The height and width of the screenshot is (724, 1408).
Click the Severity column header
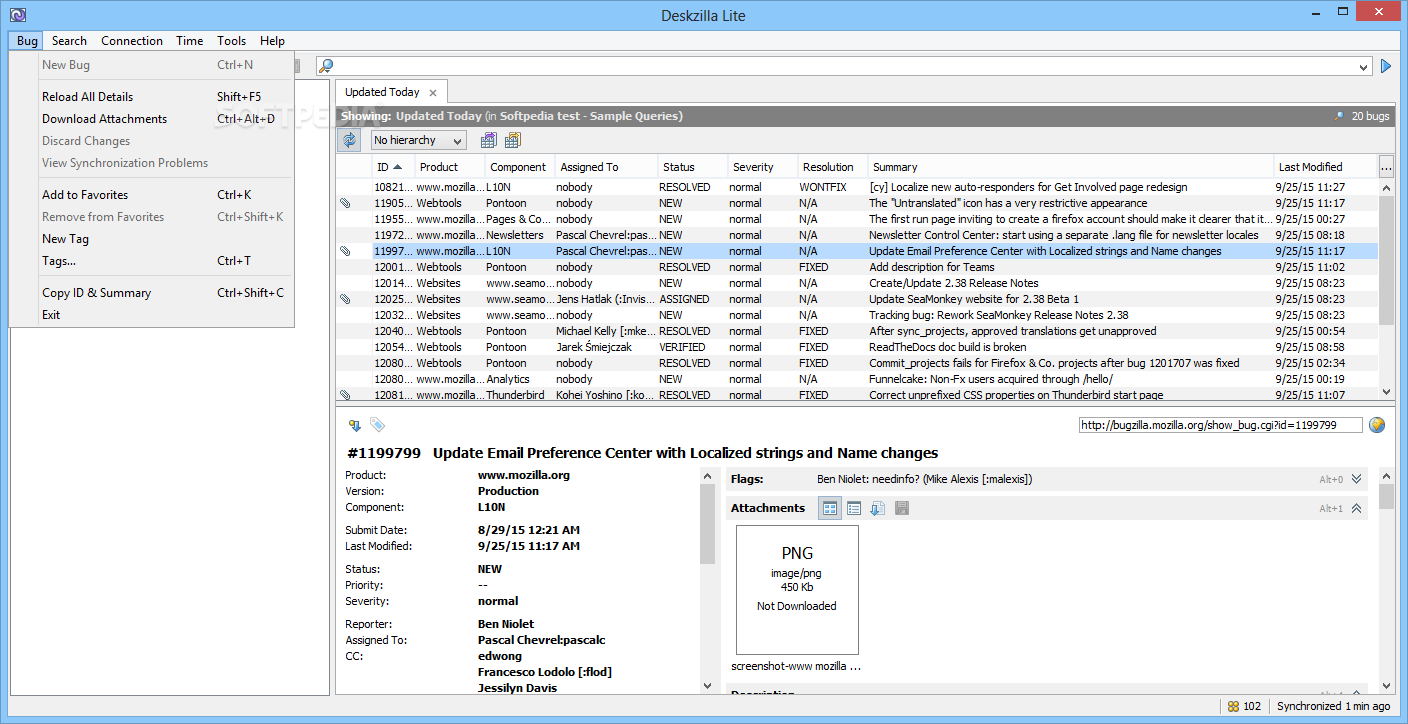(x=763, y=167)
